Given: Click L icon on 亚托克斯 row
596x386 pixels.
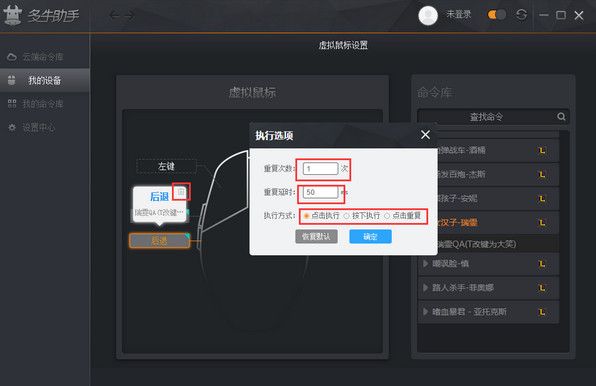Looking at the screenshot, I should coord(542,312).
